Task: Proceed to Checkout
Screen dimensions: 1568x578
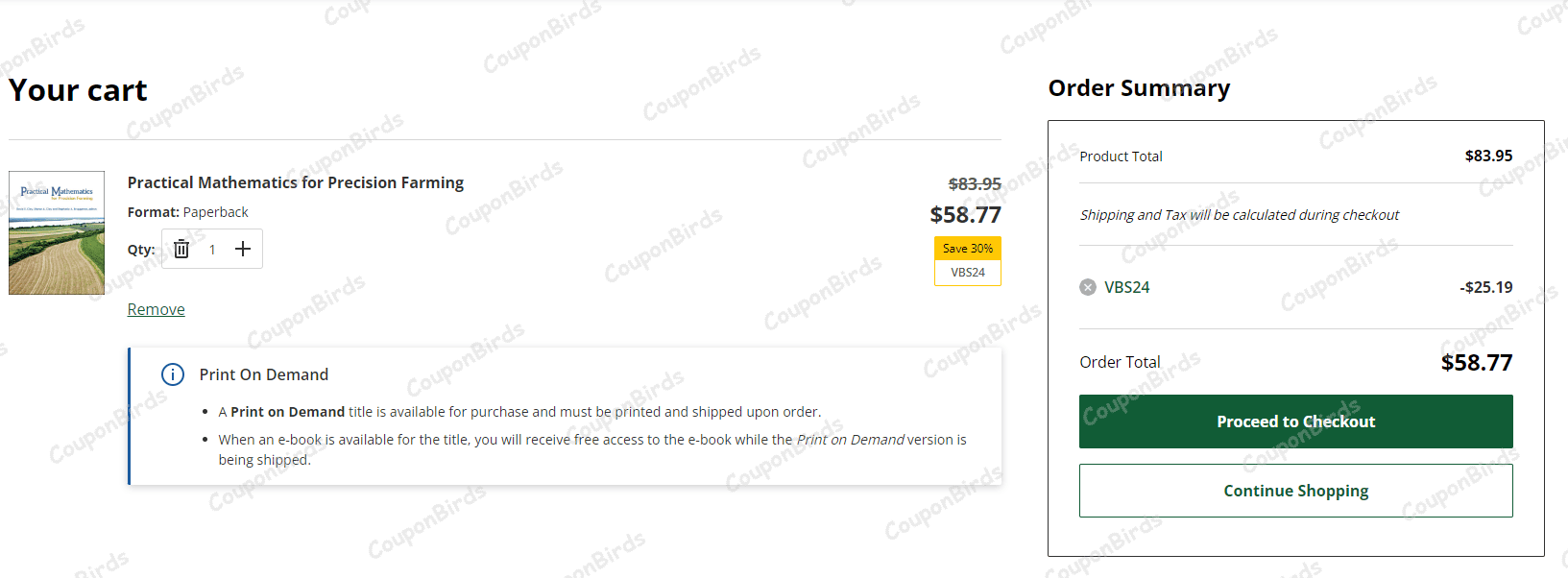Action: click(1295, 421)
